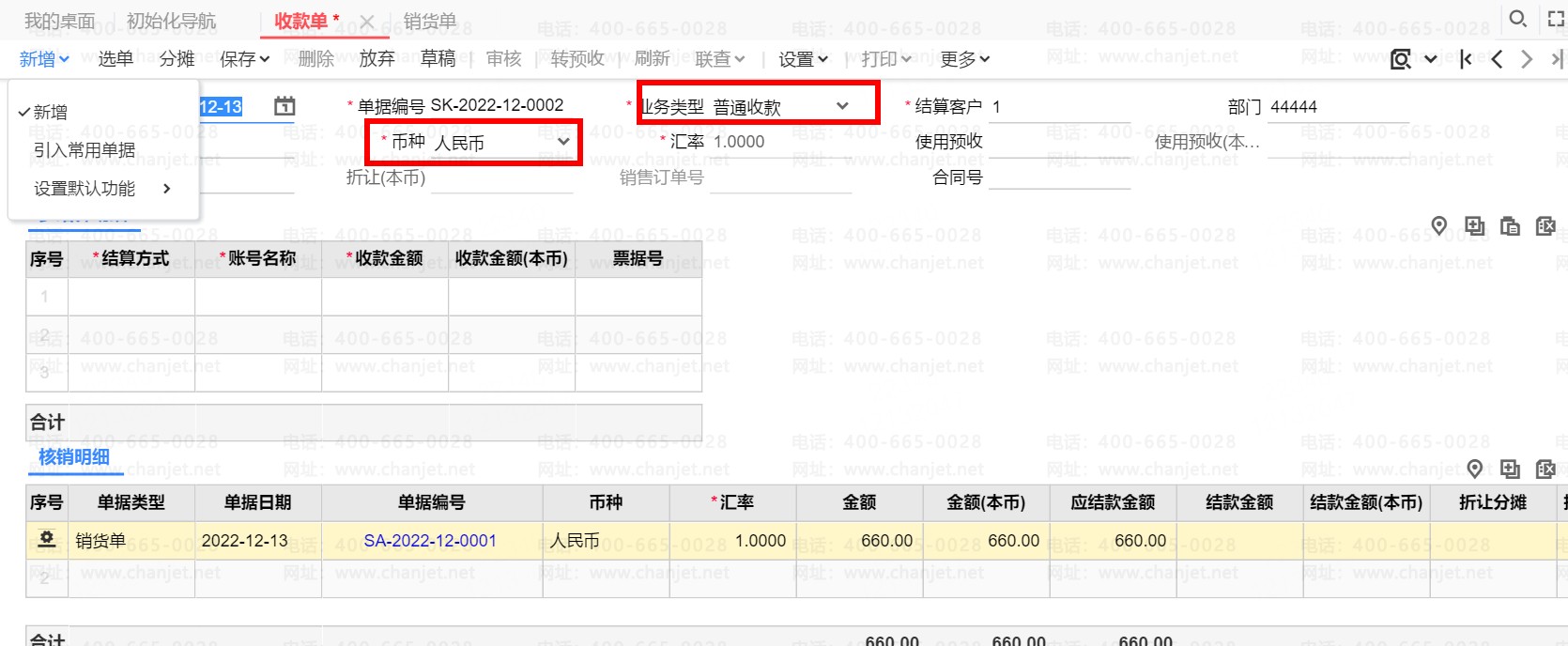Screen dimensions: 1568x646
Task: Go to the previous record
Action: [x=1497, y=59]
